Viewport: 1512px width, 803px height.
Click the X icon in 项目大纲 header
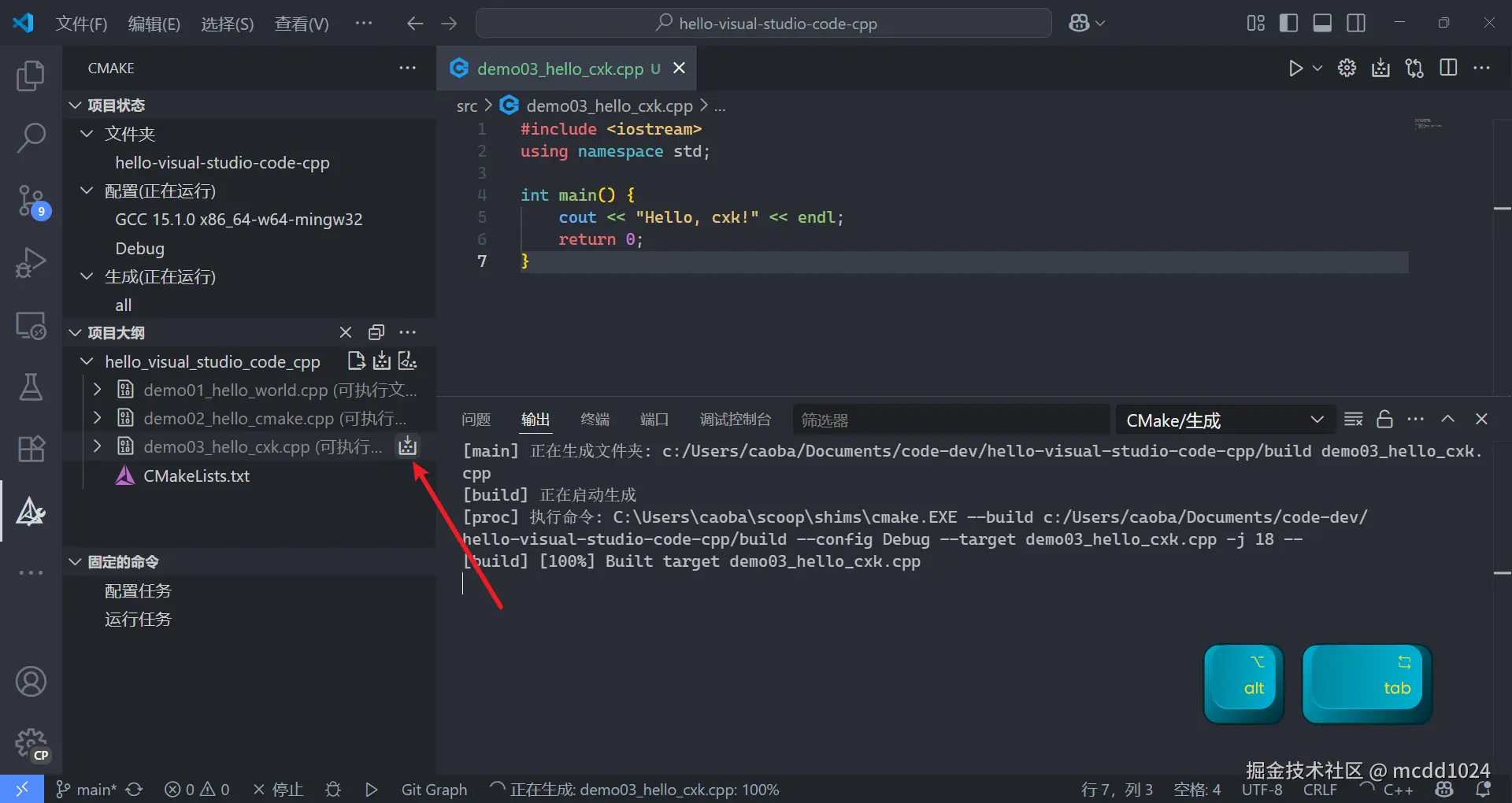(x=345, y=332)
